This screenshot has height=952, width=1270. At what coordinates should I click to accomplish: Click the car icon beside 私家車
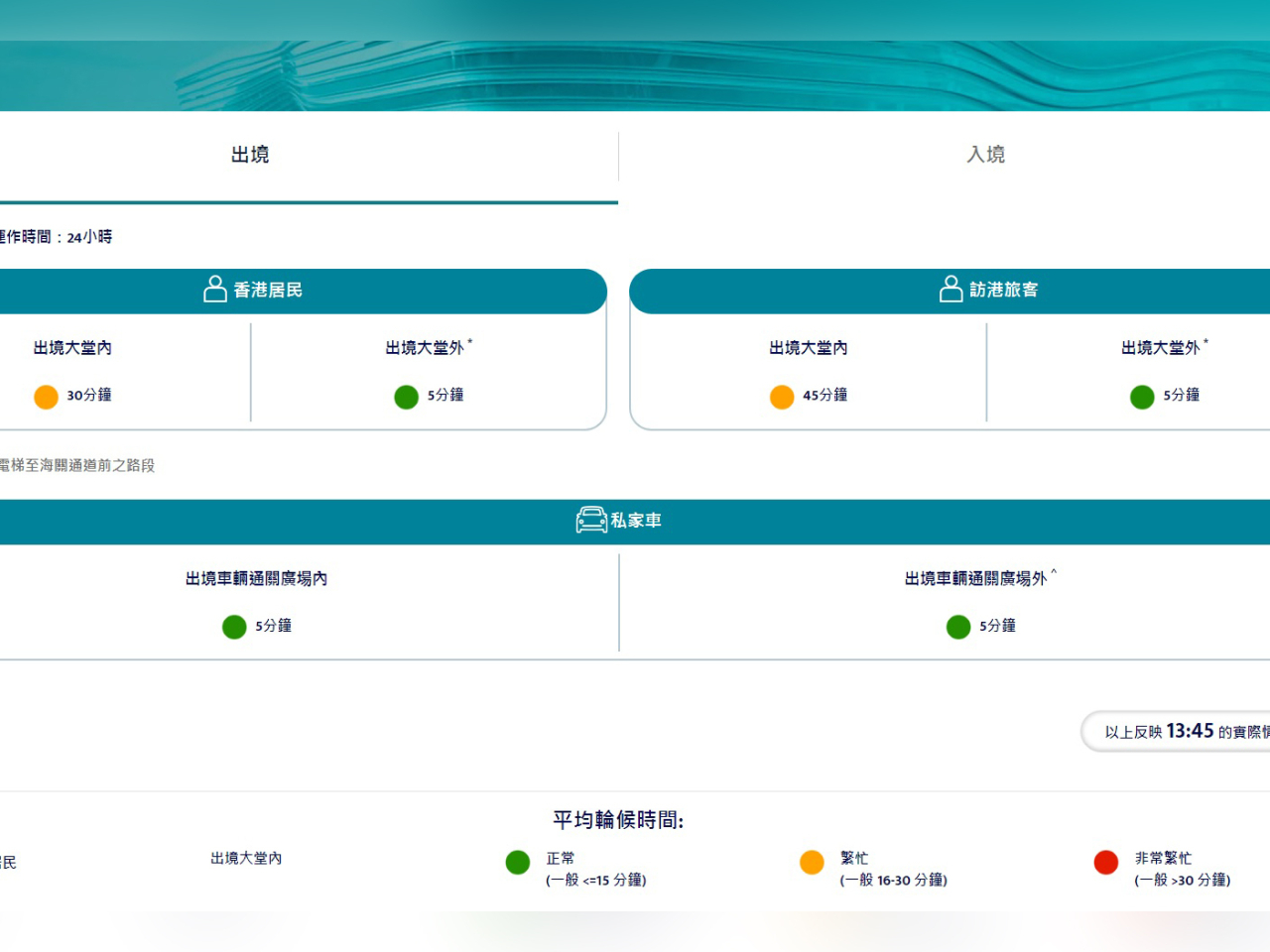tap(591, 520)
